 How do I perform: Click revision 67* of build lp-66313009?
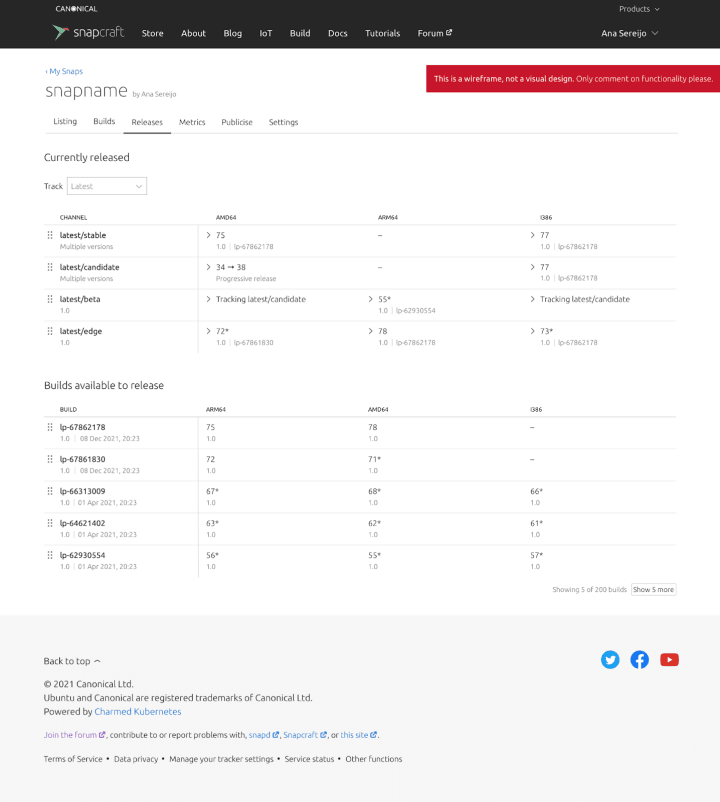[212, 491]
